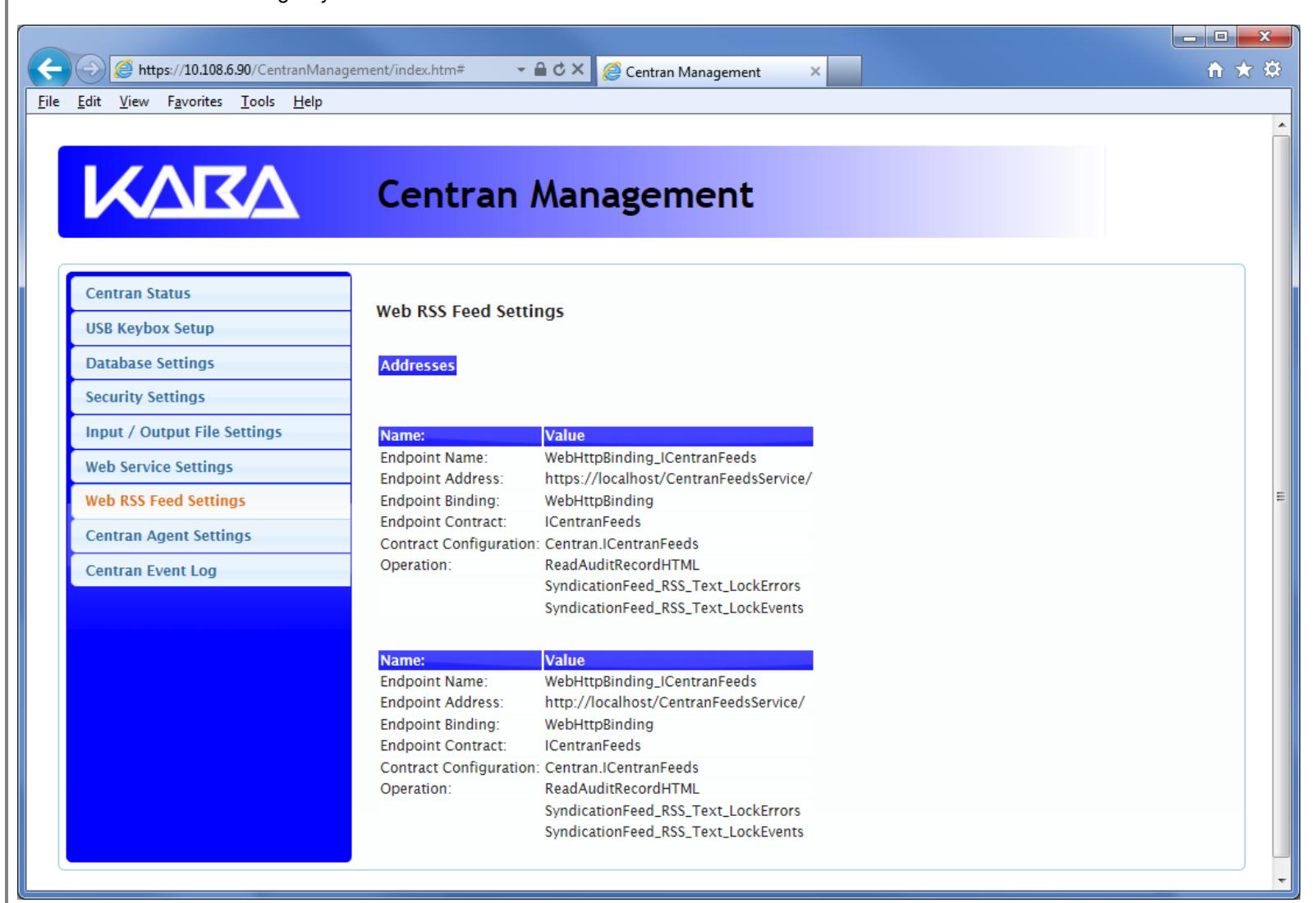Screen dimensions: 1316x903
Task: Navigate to Database Settings
Action: click(211, 363)
